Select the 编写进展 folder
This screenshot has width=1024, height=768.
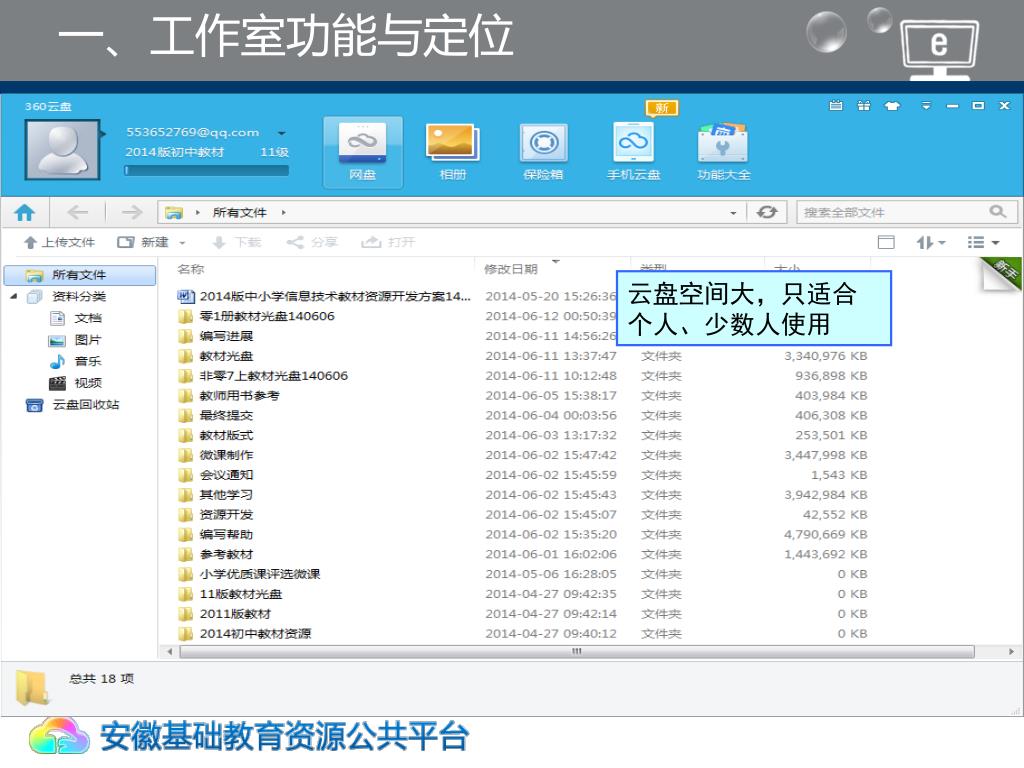[216, 336]
